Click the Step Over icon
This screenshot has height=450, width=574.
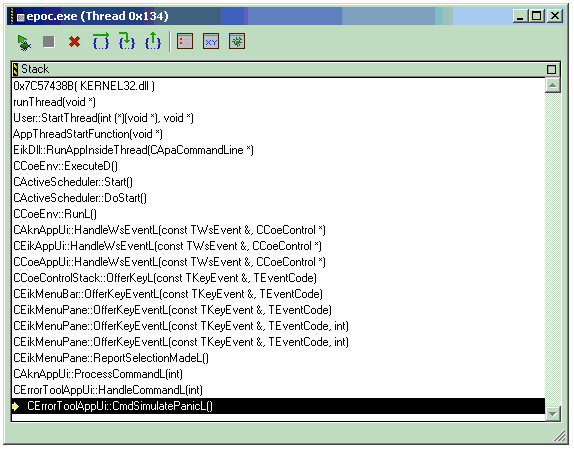(101, 41)
